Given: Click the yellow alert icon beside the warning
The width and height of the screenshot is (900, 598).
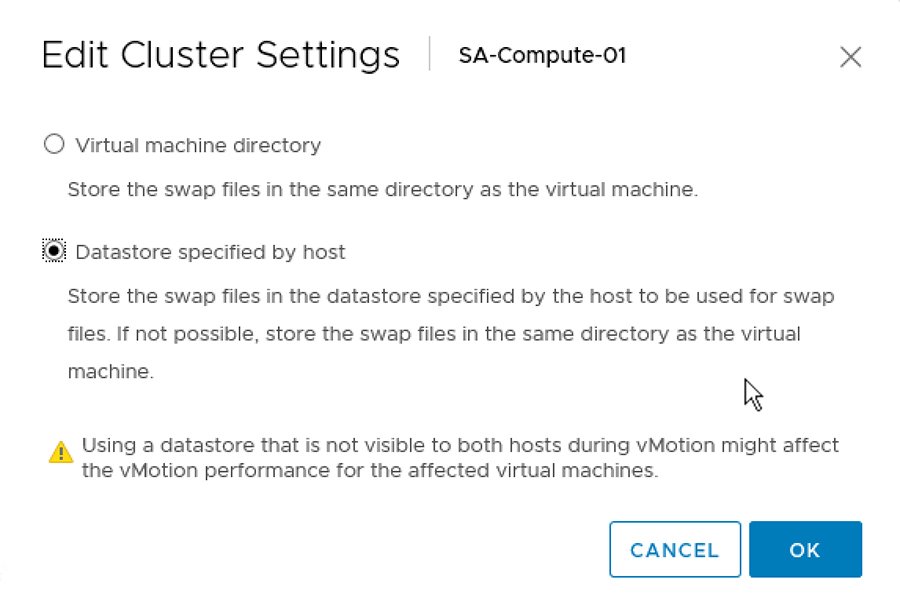Looking at the screenshot, I should click(60, 452).
